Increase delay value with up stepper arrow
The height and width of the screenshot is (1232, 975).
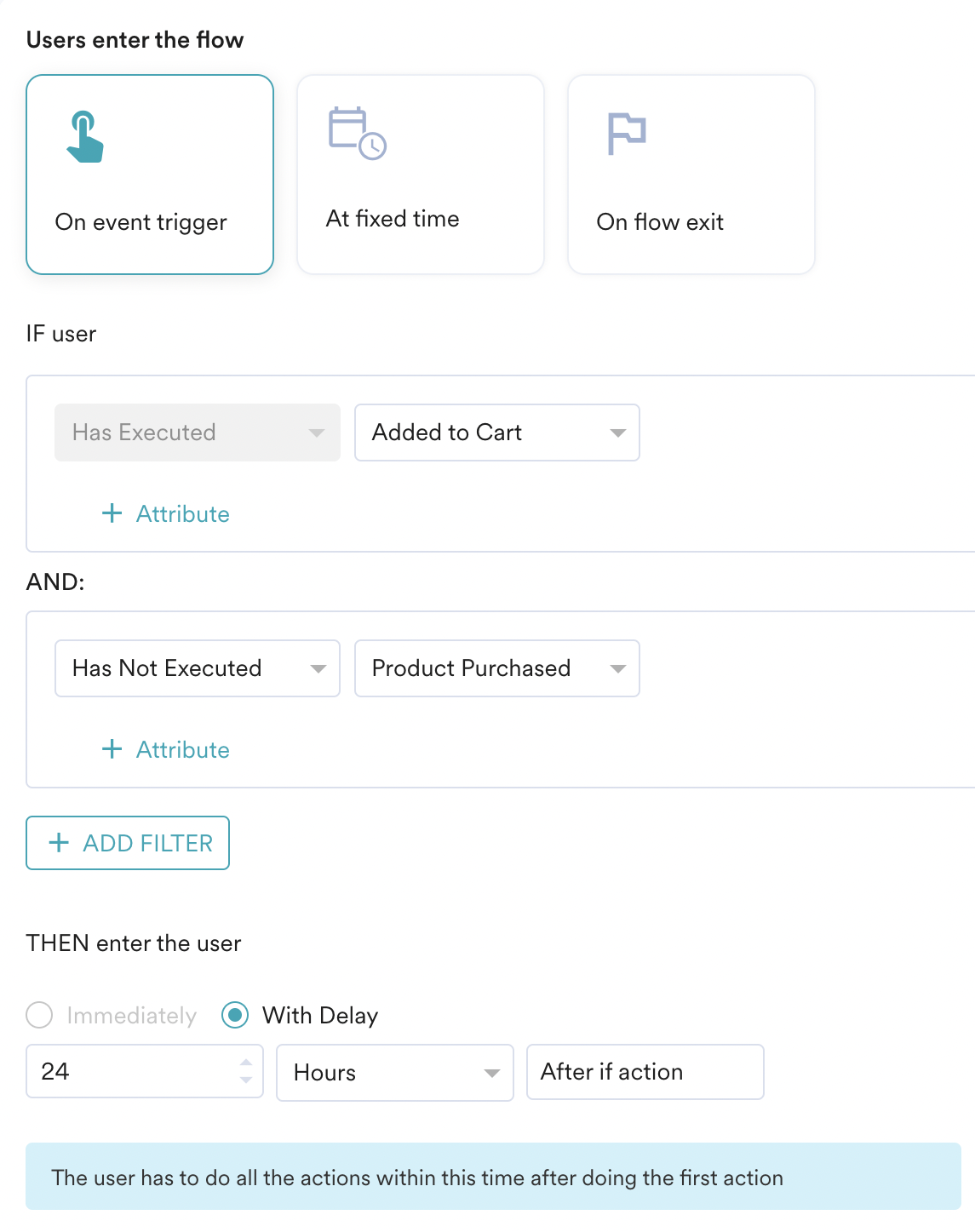[246, 1063]
